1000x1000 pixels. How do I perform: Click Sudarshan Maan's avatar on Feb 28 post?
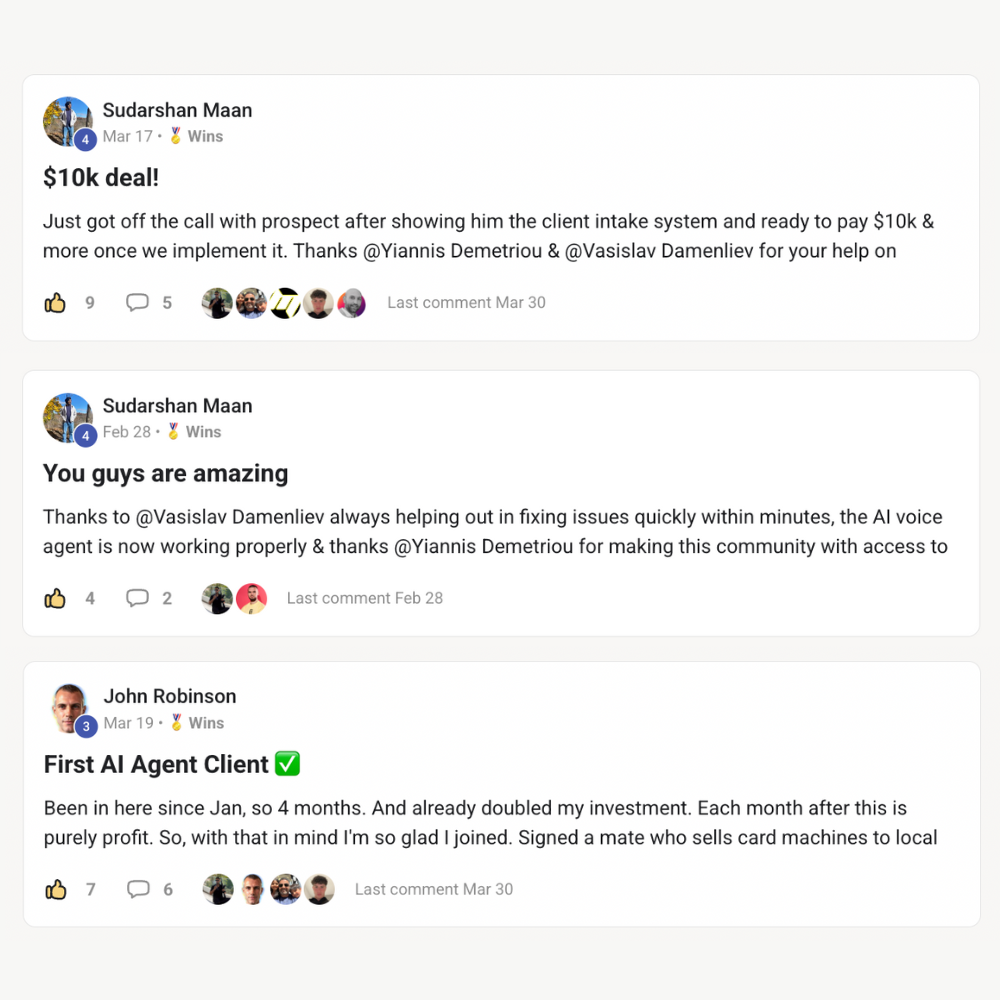(68, 418)
